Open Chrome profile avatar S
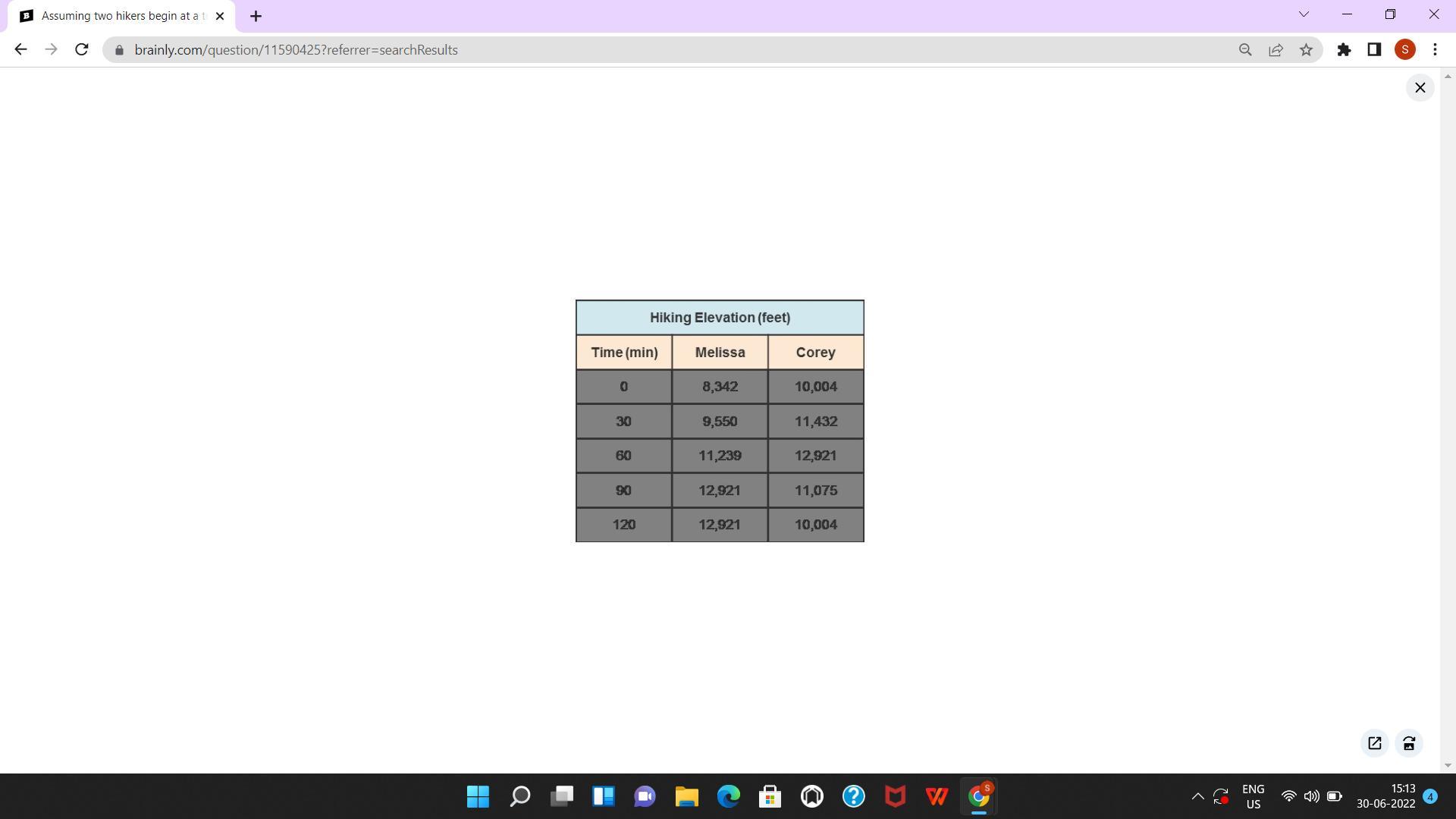 pyautogui.click(x=1404, y=50)
